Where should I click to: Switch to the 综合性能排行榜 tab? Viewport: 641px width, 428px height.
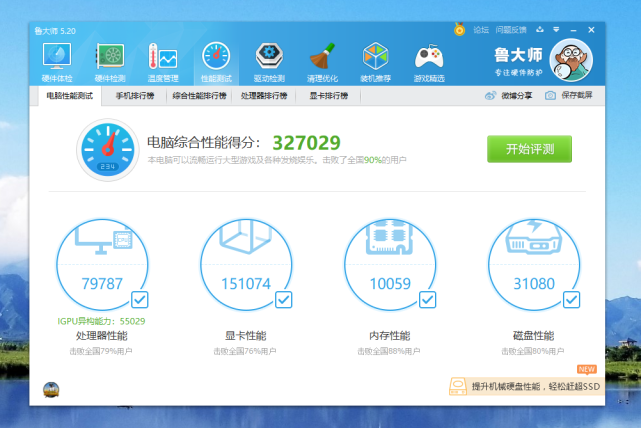coord(199,96)
